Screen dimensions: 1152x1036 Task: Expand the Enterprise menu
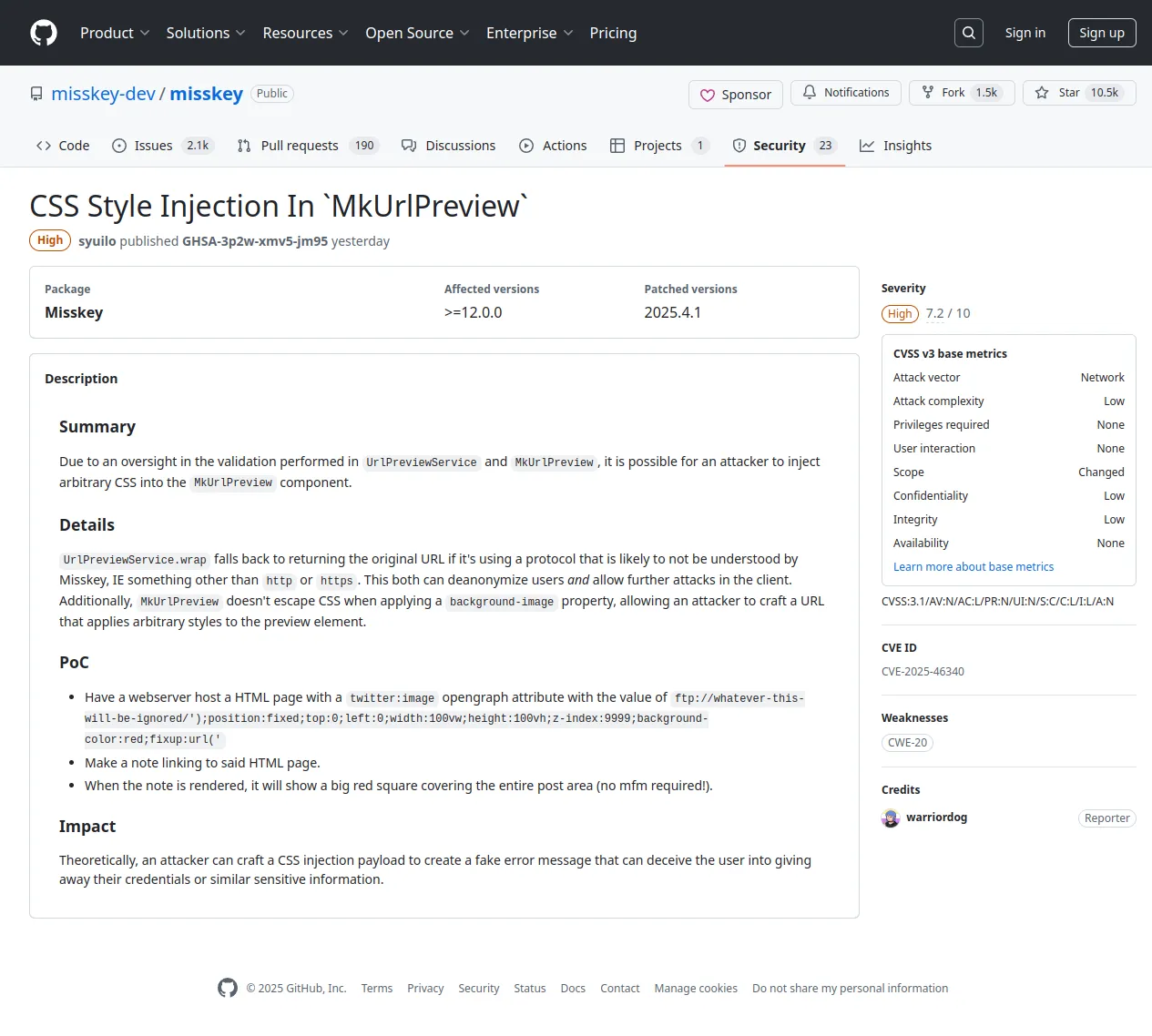[529, 33]
